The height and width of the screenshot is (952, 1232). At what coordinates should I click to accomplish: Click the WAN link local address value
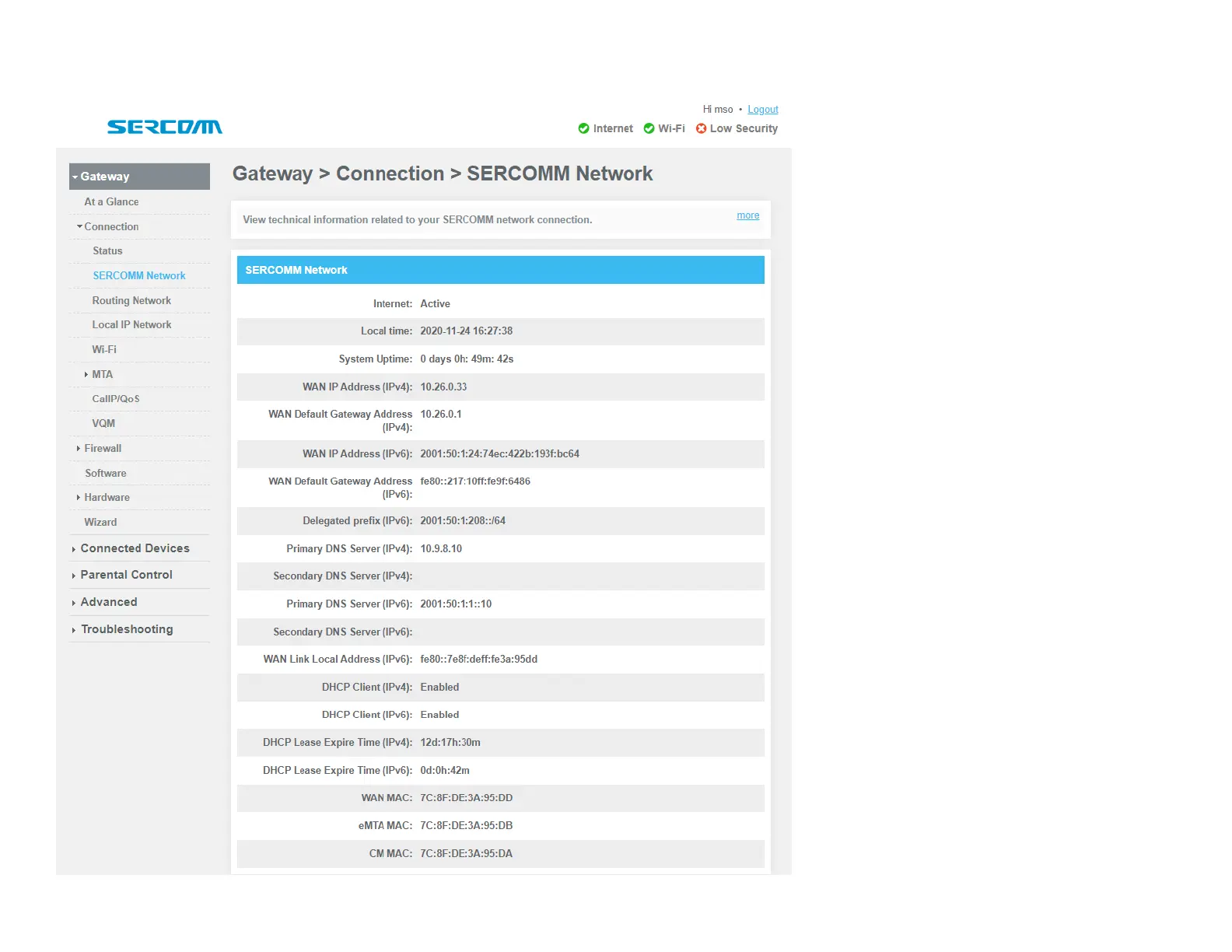coord(479,659)
